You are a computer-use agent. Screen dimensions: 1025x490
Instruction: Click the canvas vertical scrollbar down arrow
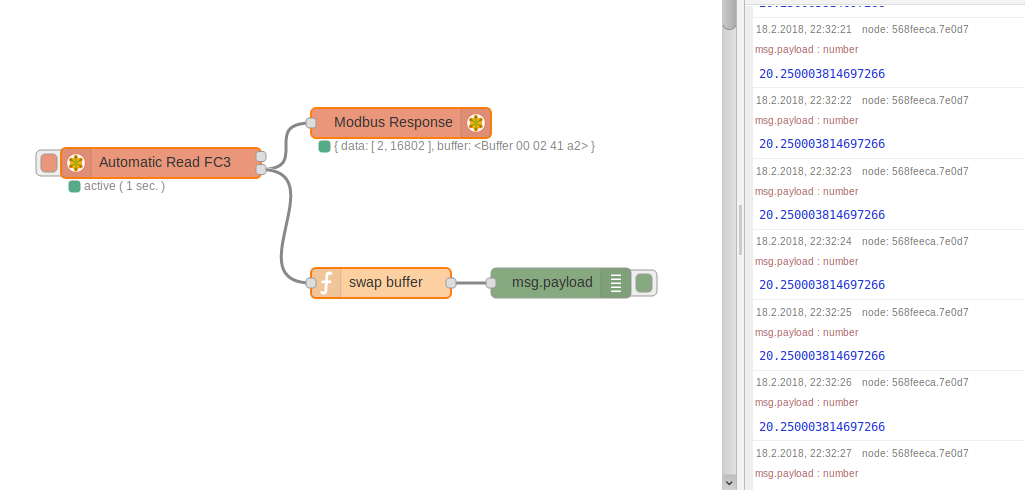click(x=730, y=483)
